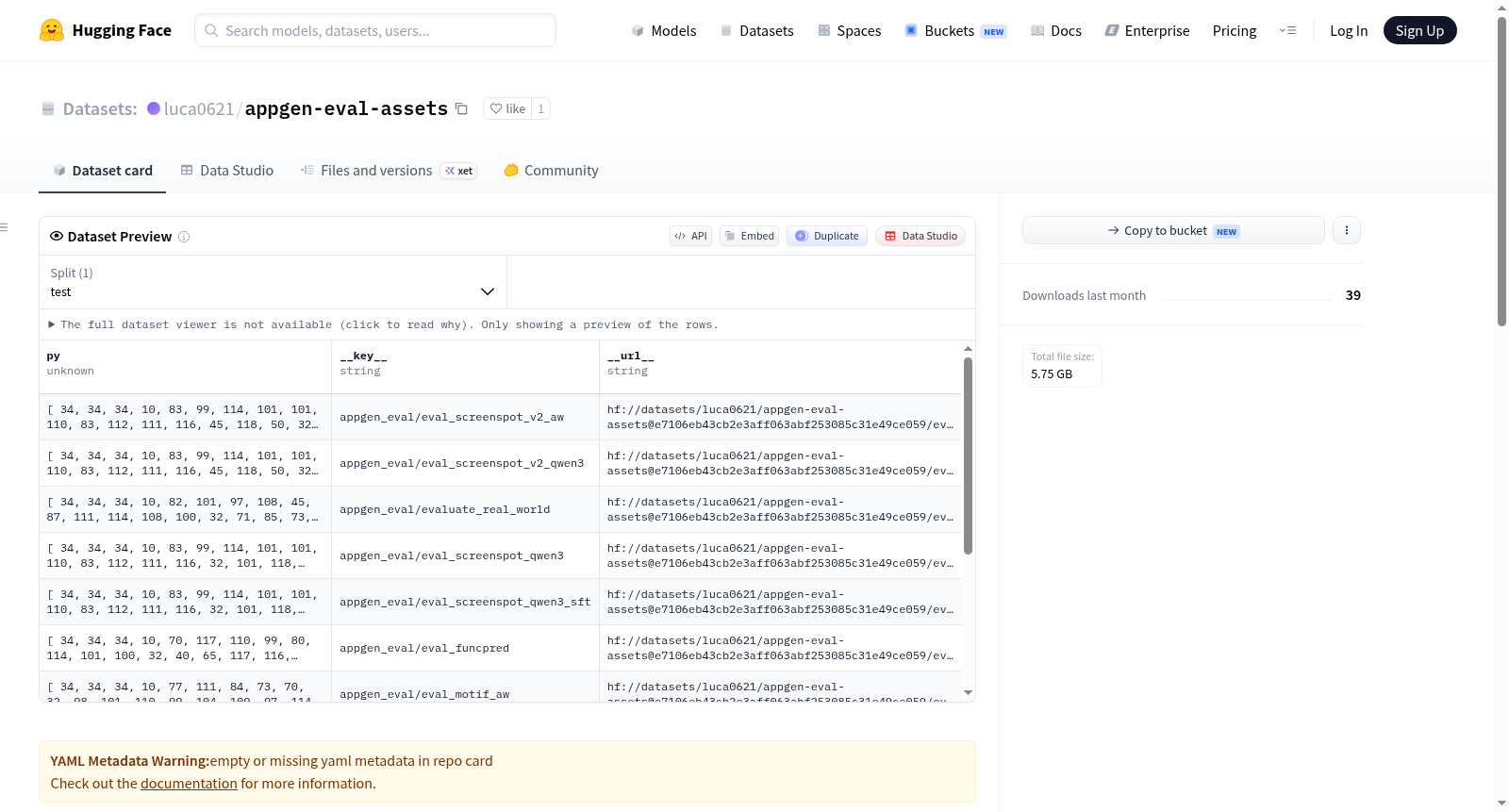Open Data Studio from the preview header
Image resolution: width=1509 pixels, height=812 pixels.
[x=920, y=236]
